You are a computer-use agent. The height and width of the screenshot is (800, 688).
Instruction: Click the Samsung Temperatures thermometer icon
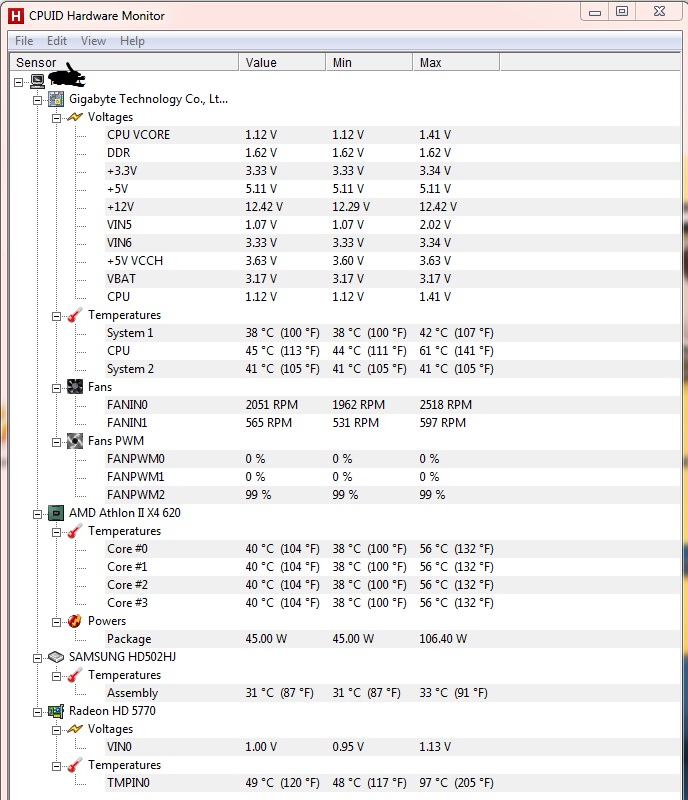coord(75,675)
